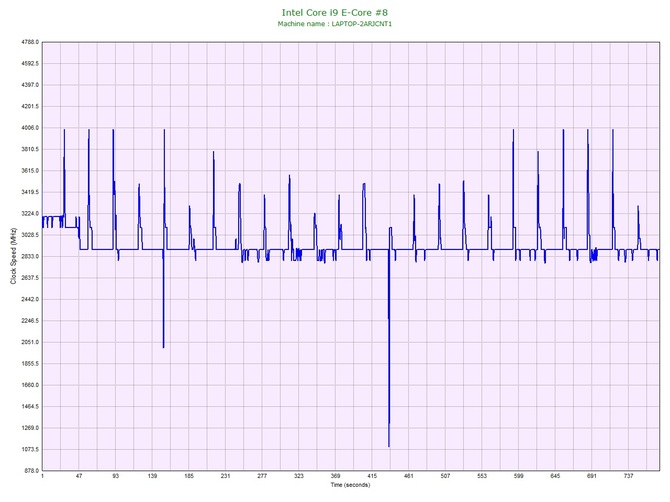Select the 4006.0 y-axis value

[x=30, y=128]
